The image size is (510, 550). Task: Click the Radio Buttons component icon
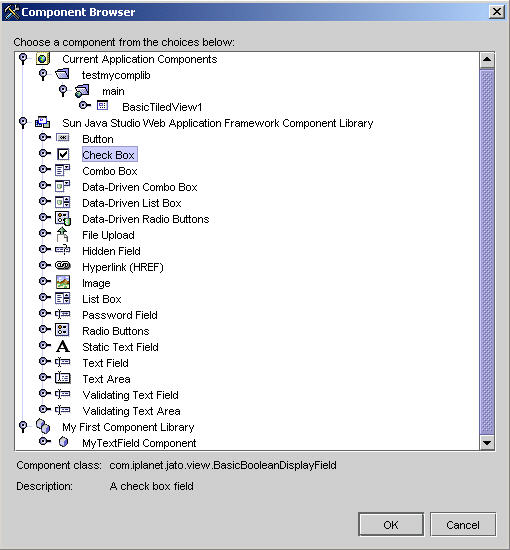[62, 330]
